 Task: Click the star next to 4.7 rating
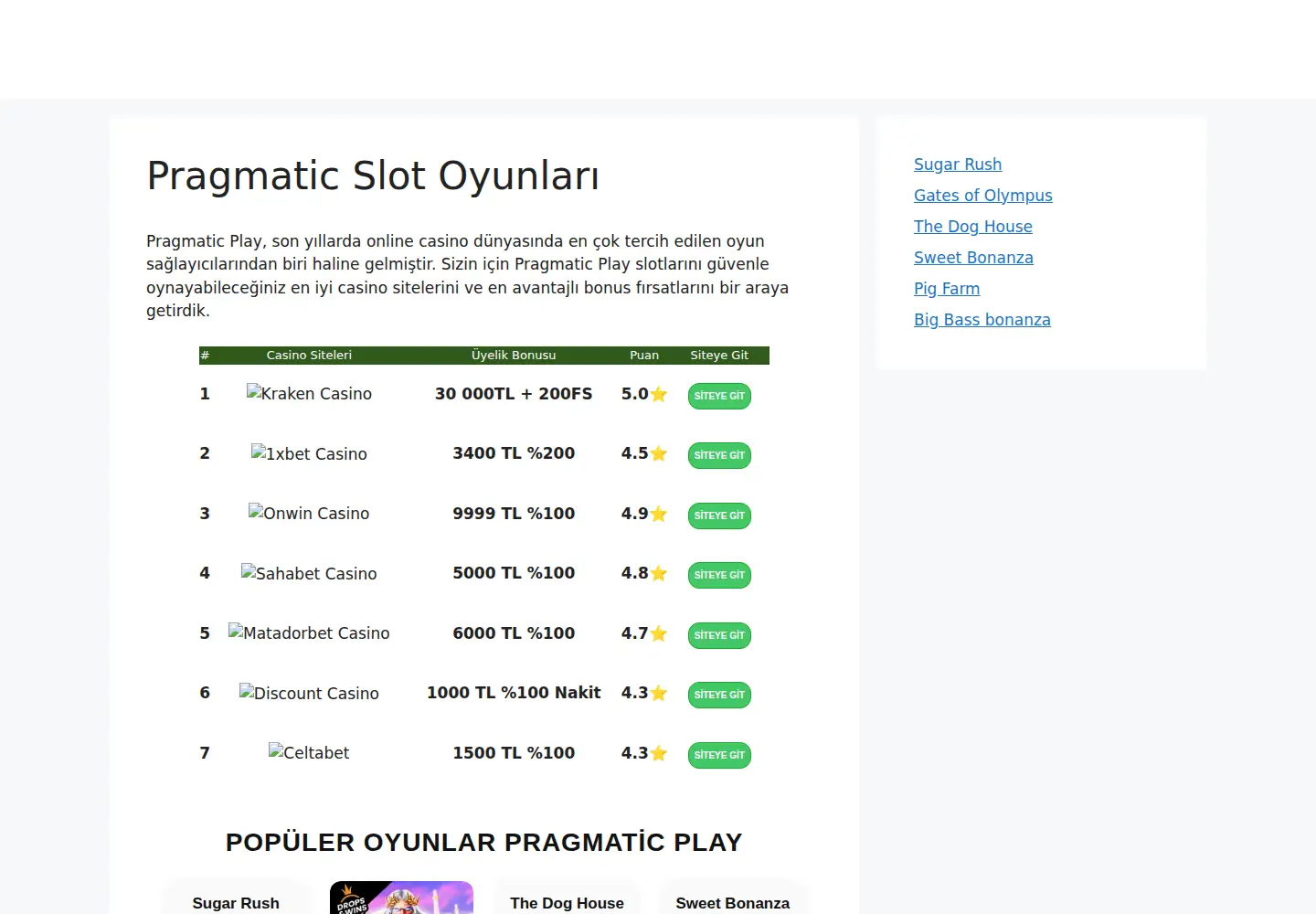click(659, 634)
